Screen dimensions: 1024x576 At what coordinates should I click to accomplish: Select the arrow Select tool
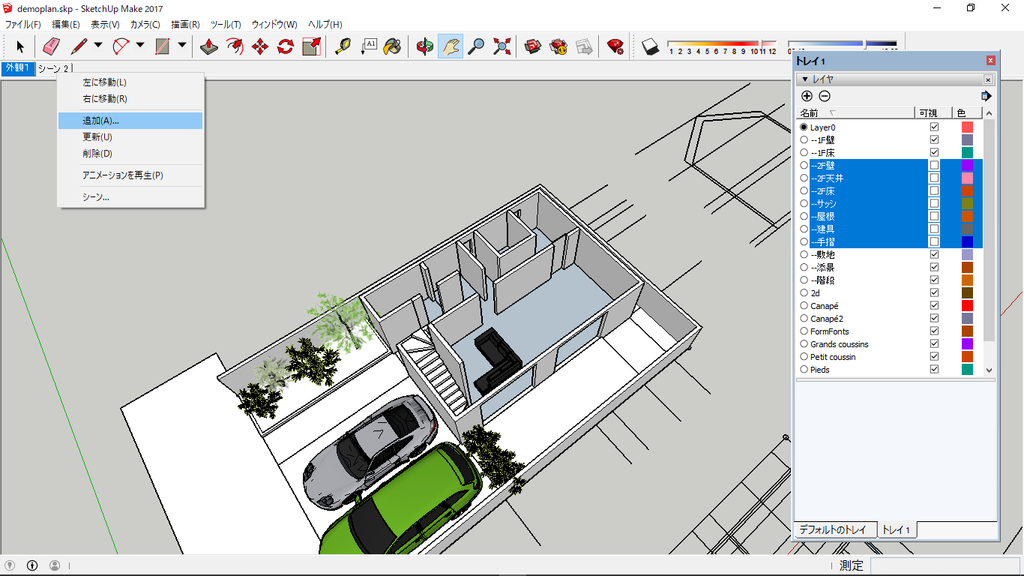[x=20, y=47]
